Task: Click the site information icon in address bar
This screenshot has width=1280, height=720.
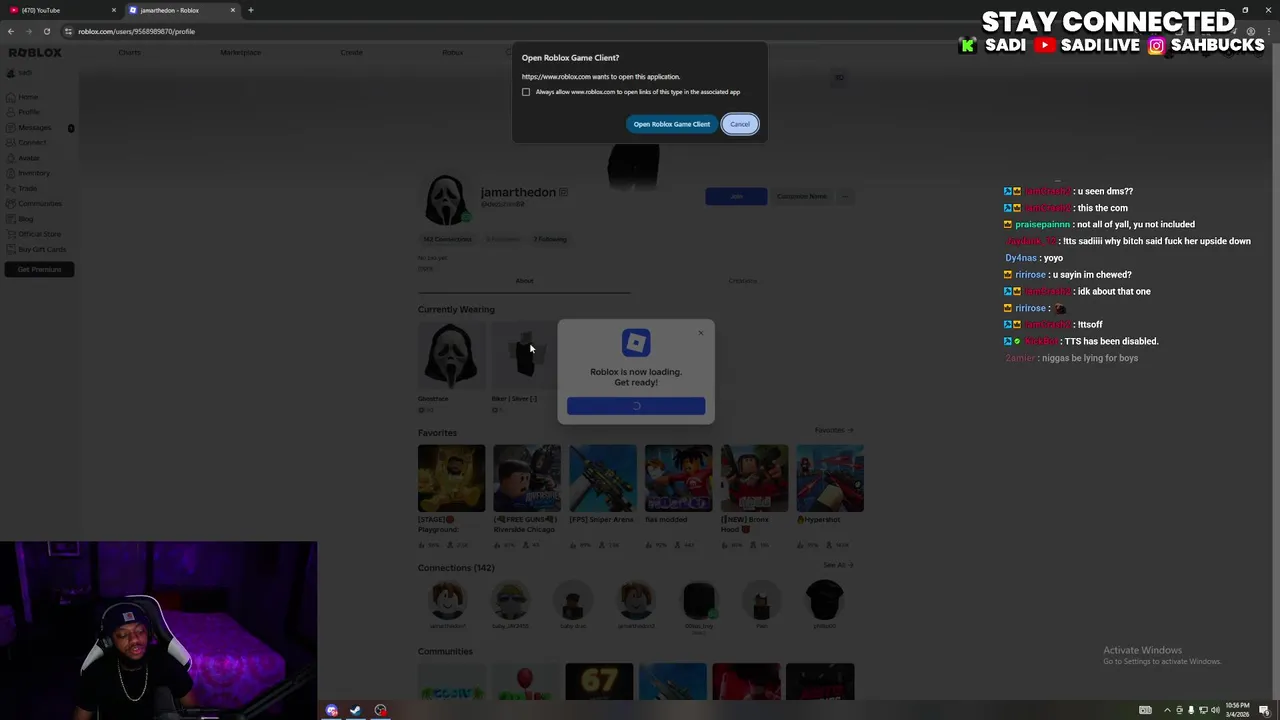Action: pos(68,31)
